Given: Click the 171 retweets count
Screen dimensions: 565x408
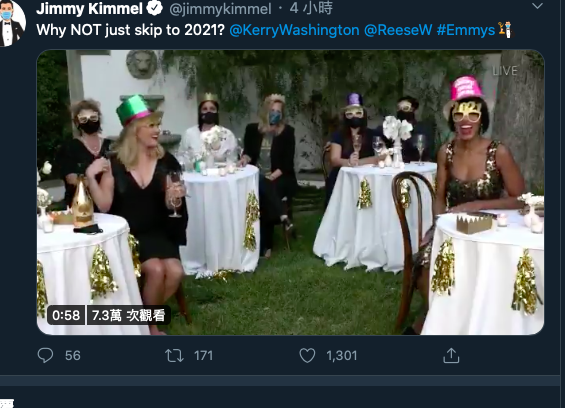Looking at the screenshot, I should (204, 356).
